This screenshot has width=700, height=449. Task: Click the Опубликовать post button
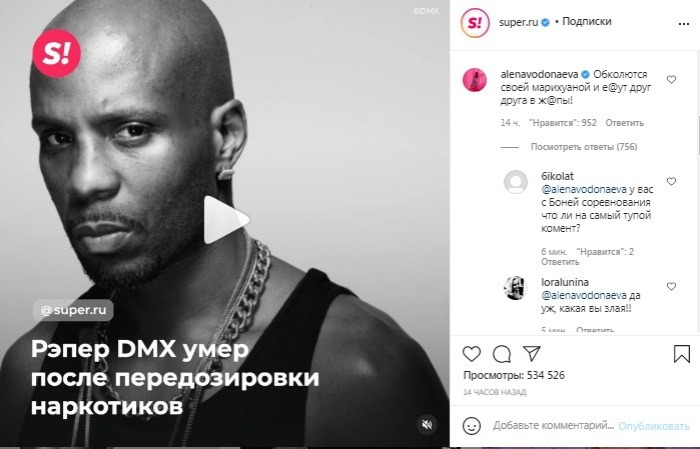pyautogui.click(x=654, y=426)
